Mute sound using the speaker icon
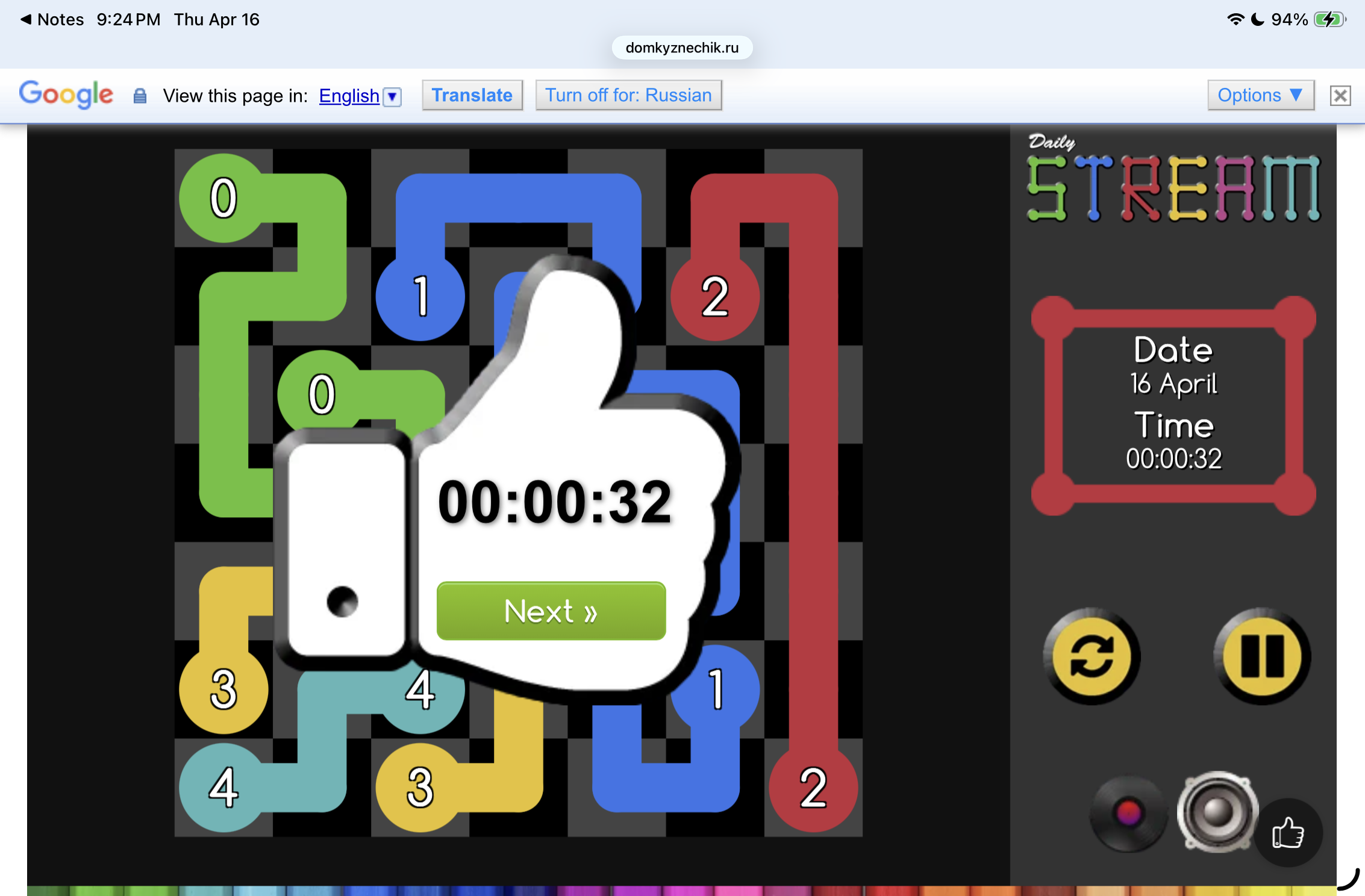This screenshot has height=896, width=1365. pos(1217,811)
